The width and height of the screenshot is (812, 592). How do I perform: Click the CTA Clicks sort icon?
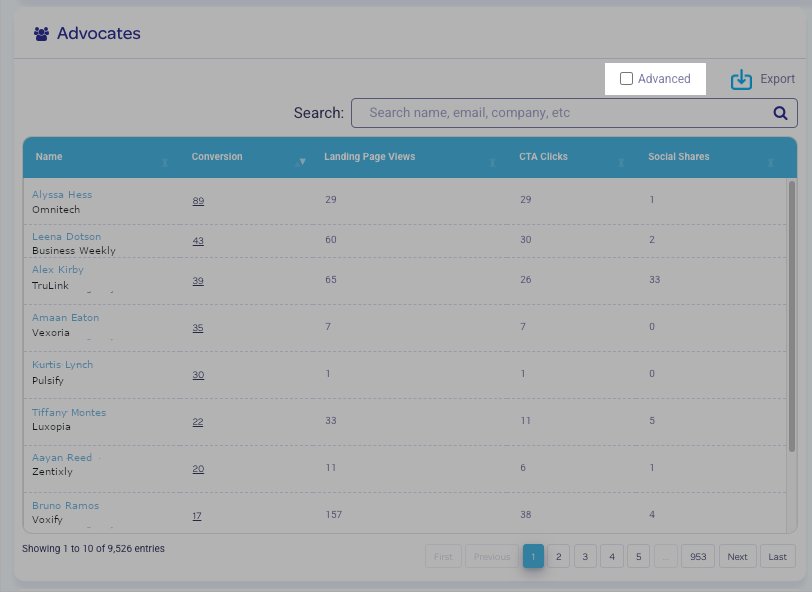tap(621, 162)
